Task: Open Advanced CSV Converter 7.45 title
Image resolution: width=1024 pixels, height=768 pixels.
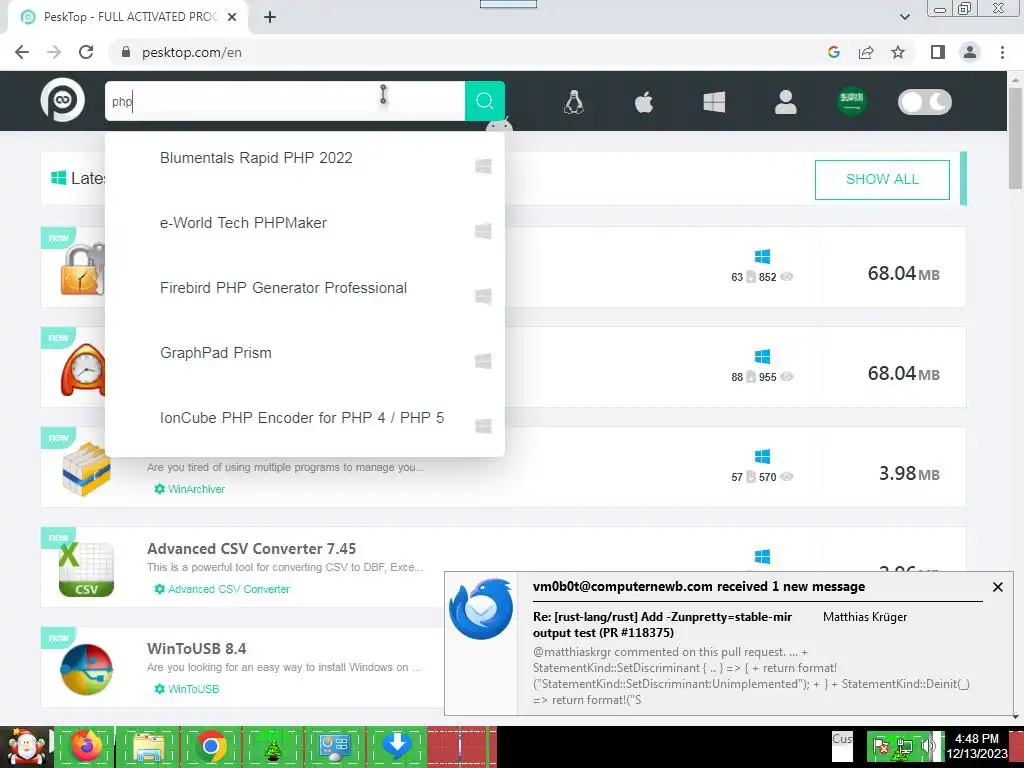Action: (251, 549)
